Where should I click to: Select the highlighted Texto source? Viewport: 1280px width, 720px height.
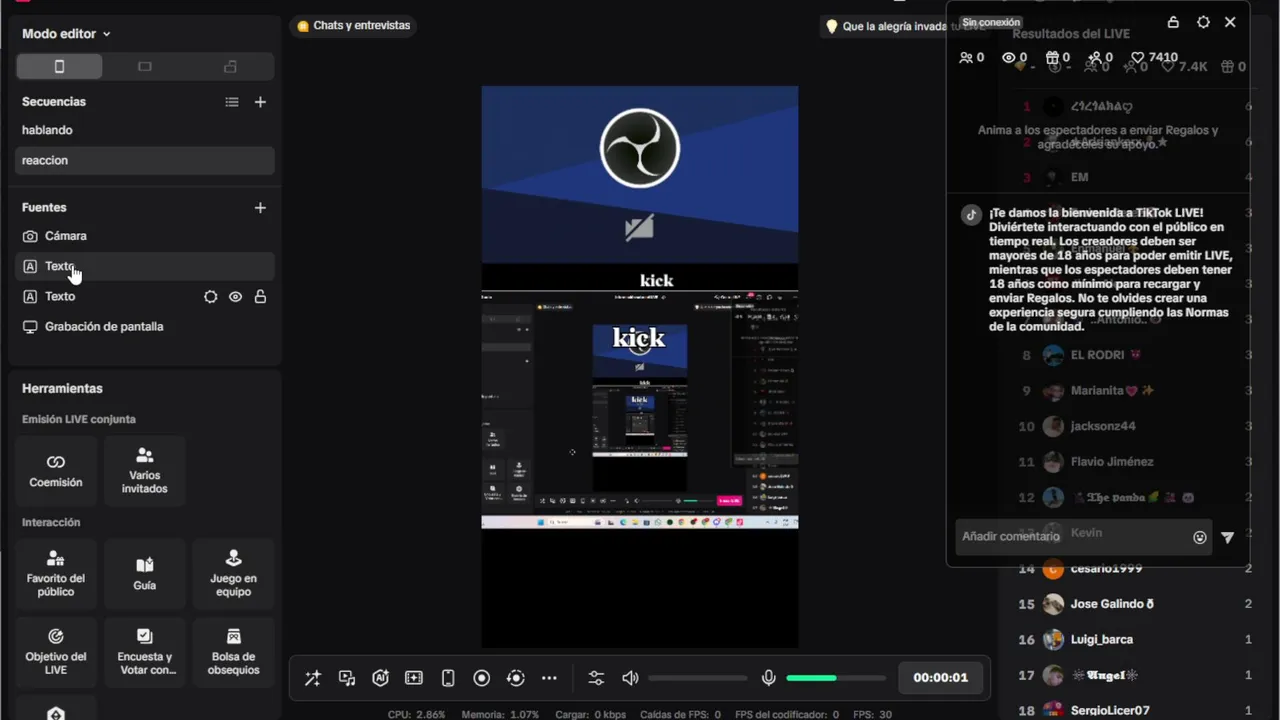pyautogui.click(x=144, y=266)
